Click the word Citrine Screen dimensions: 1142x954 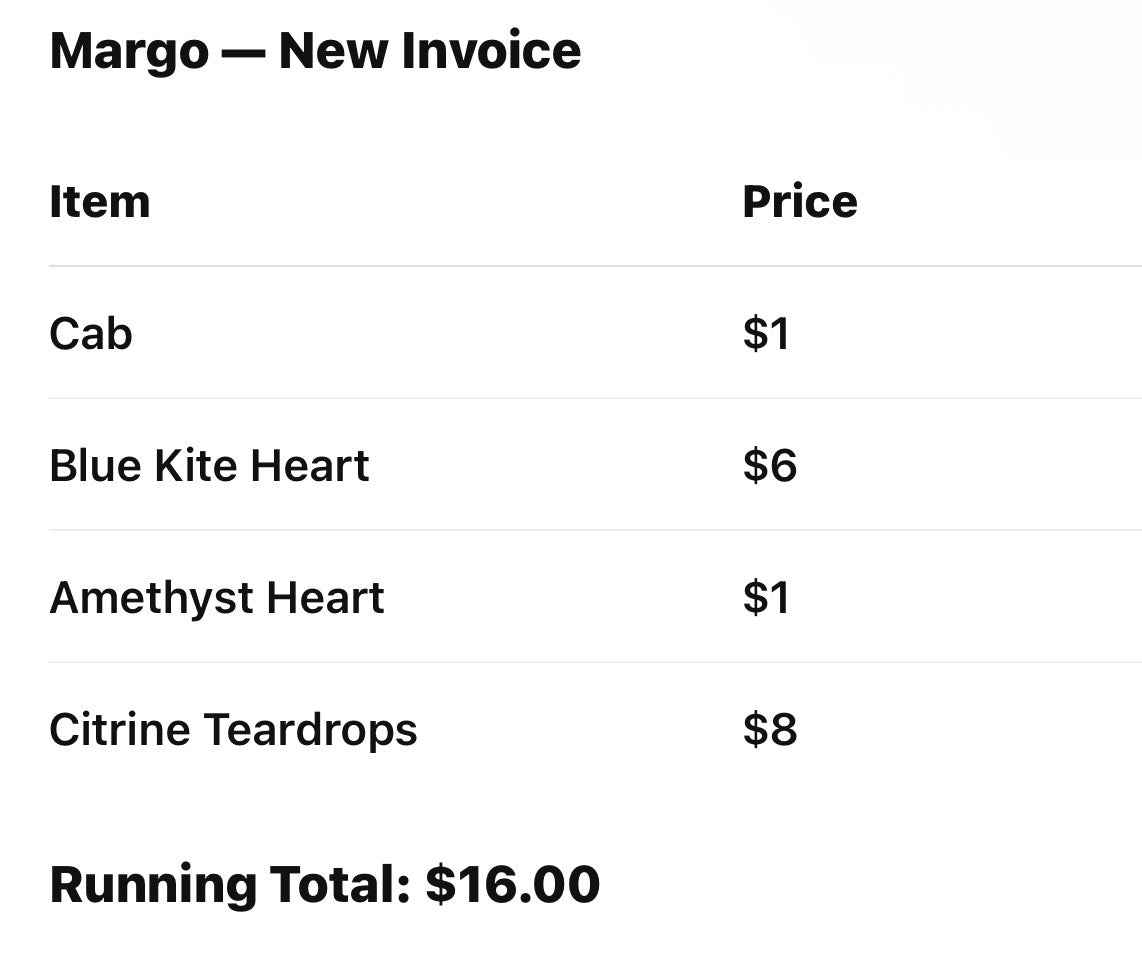coord(119,729)
